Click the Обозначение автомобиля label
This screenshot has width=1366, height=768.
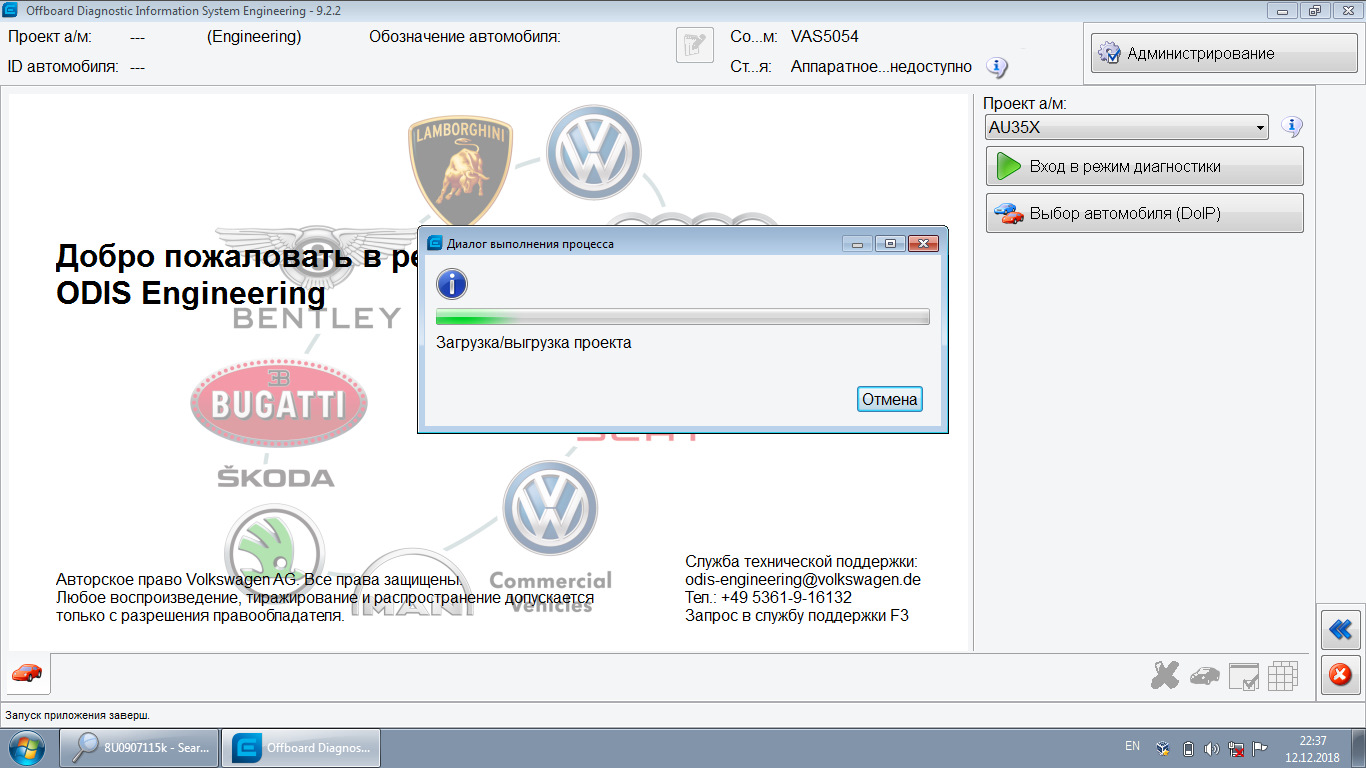[464, 37]
